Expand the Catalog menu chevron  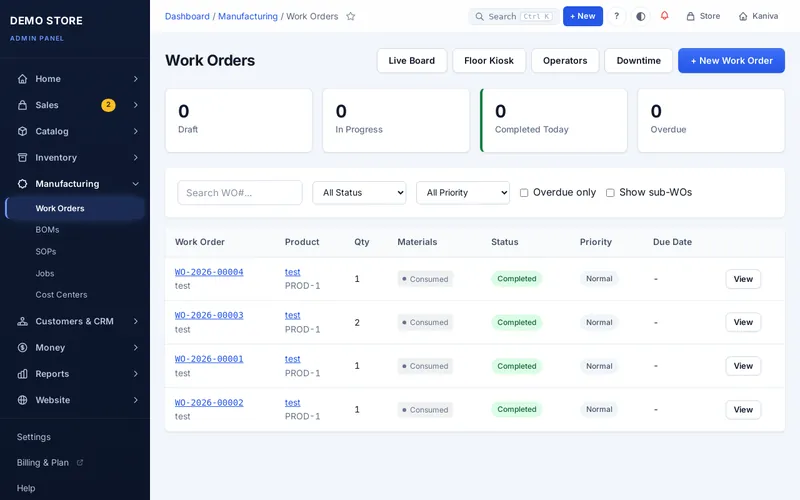136,131
